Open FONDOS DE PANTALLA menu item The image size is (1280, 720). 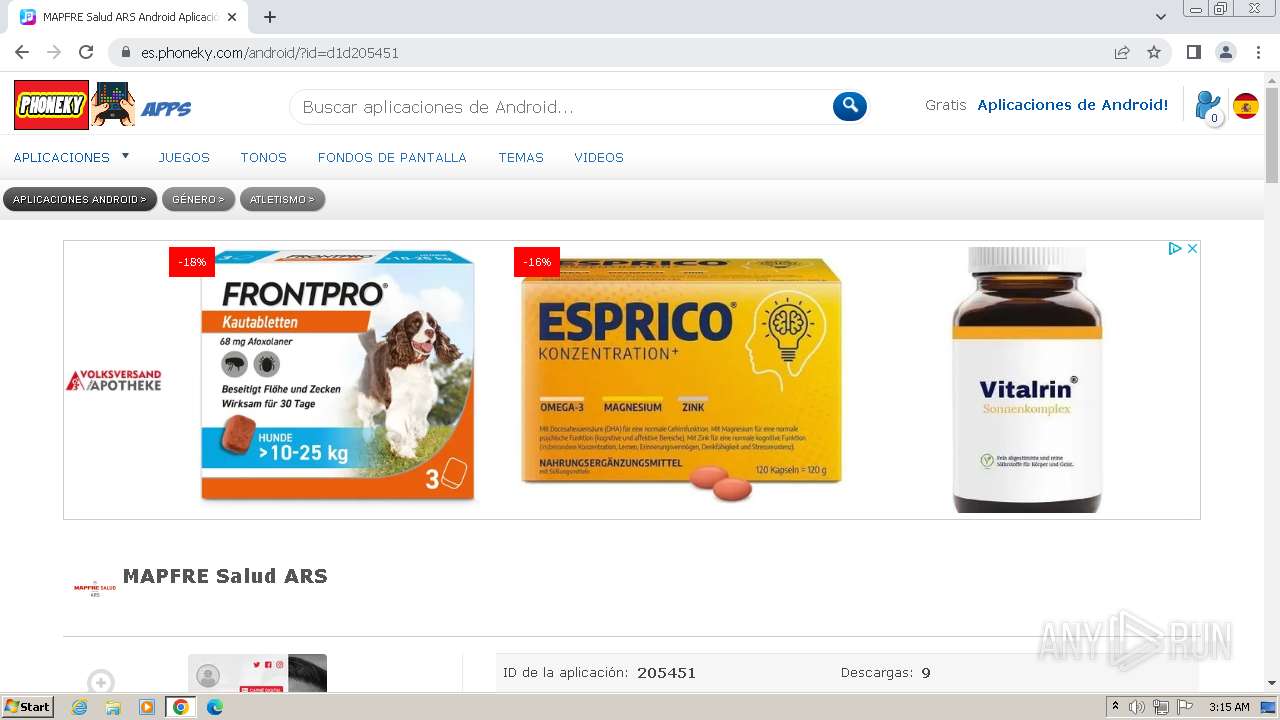pos(392,157)
